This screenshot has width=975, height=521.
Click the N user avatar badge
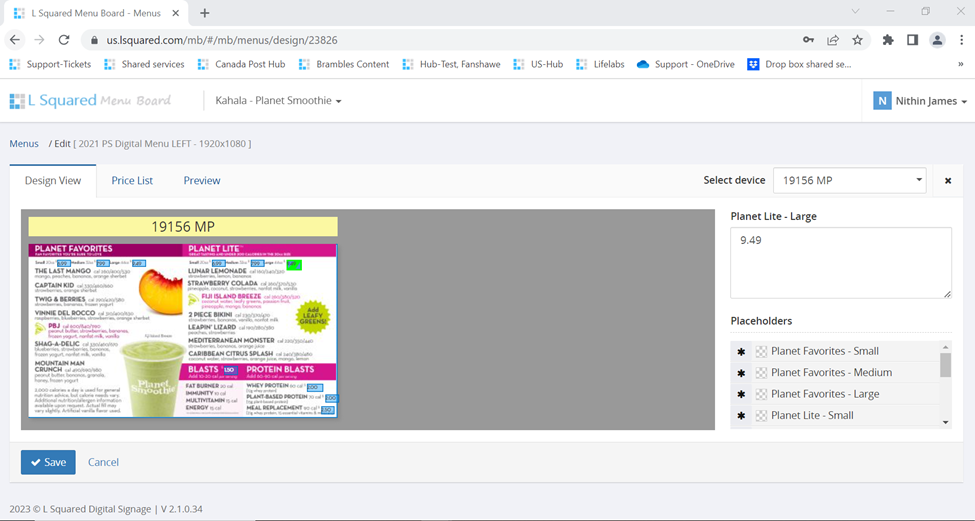pyautogui.click(x=882, y=101)
